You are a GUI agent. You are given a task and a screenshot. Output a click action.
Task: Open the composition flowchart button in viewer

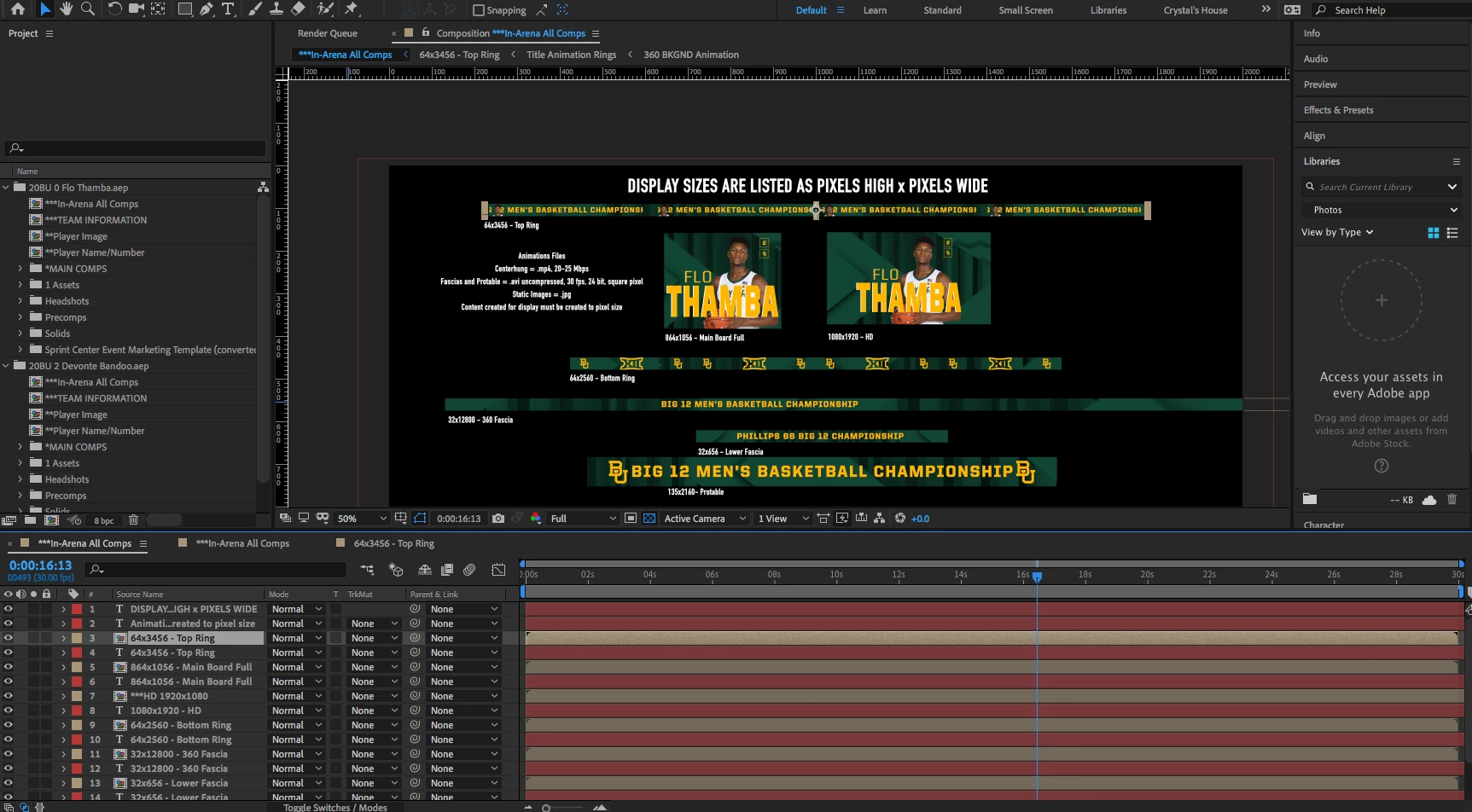point(880,518)
